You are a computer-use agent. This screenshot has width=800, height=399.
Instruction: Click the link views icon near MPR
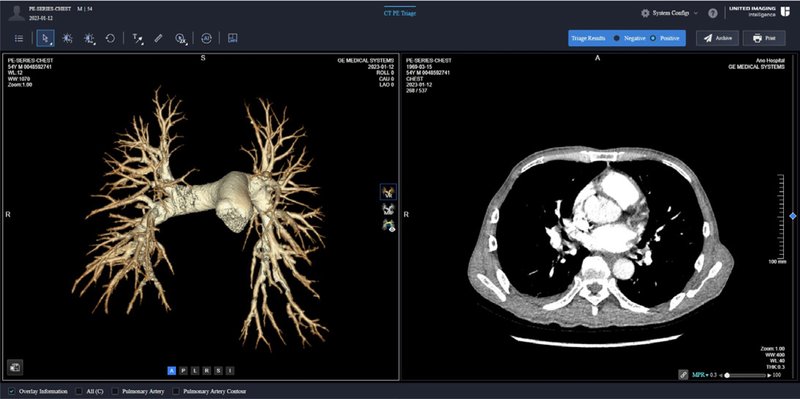tap(683, 375)
